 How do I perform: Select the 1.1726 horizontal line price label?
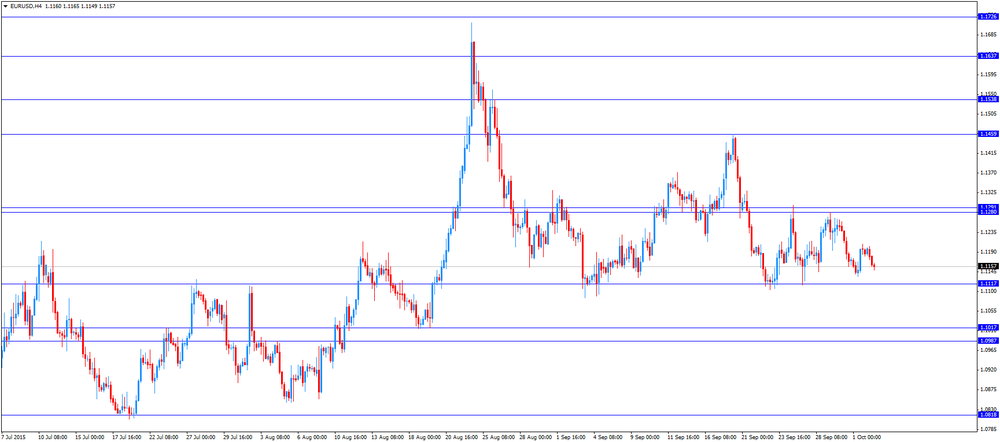[988, 17]
